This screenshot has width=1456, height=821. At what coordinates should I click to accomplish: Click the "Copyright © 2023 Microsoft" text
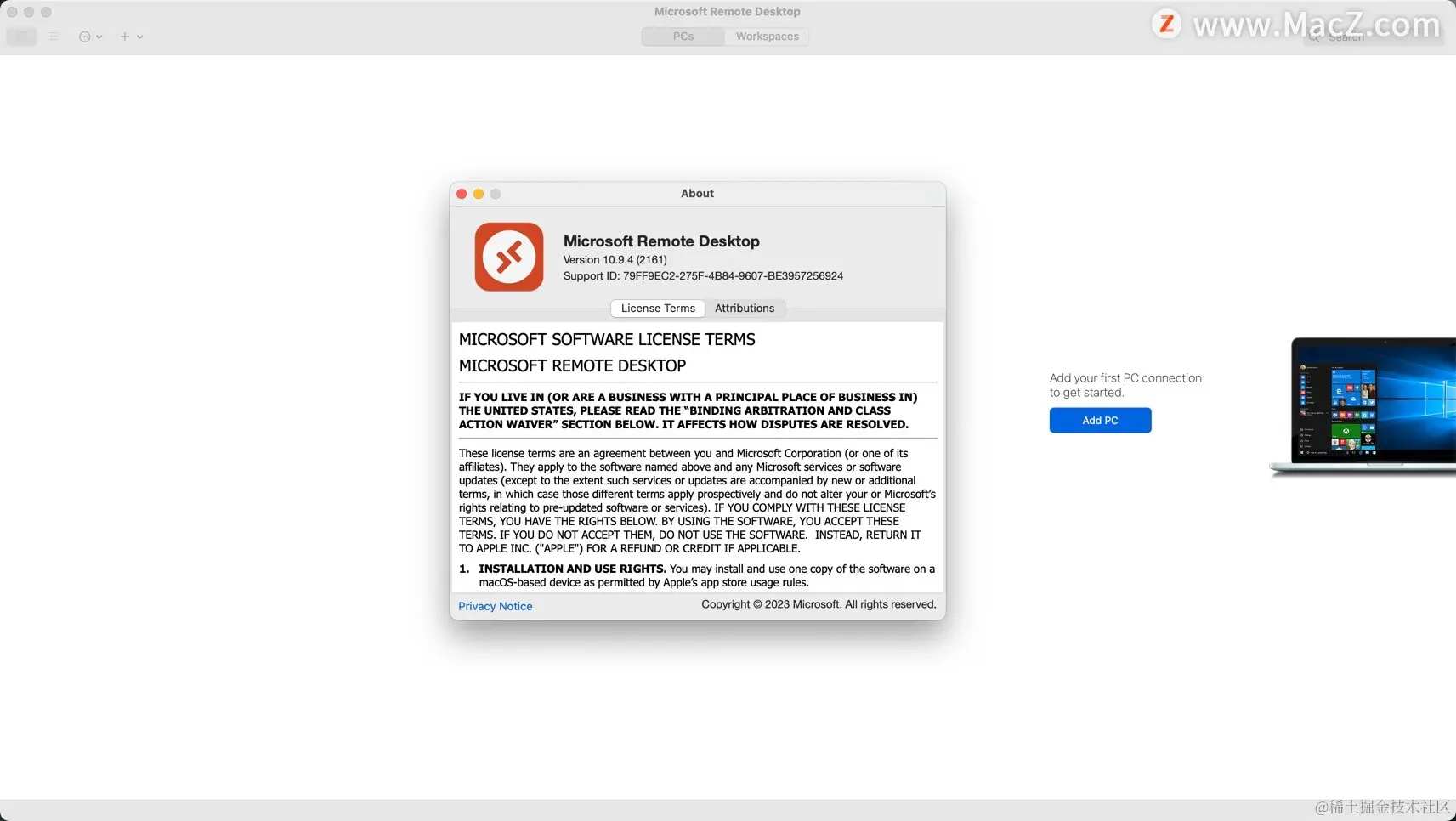(819, 604)
